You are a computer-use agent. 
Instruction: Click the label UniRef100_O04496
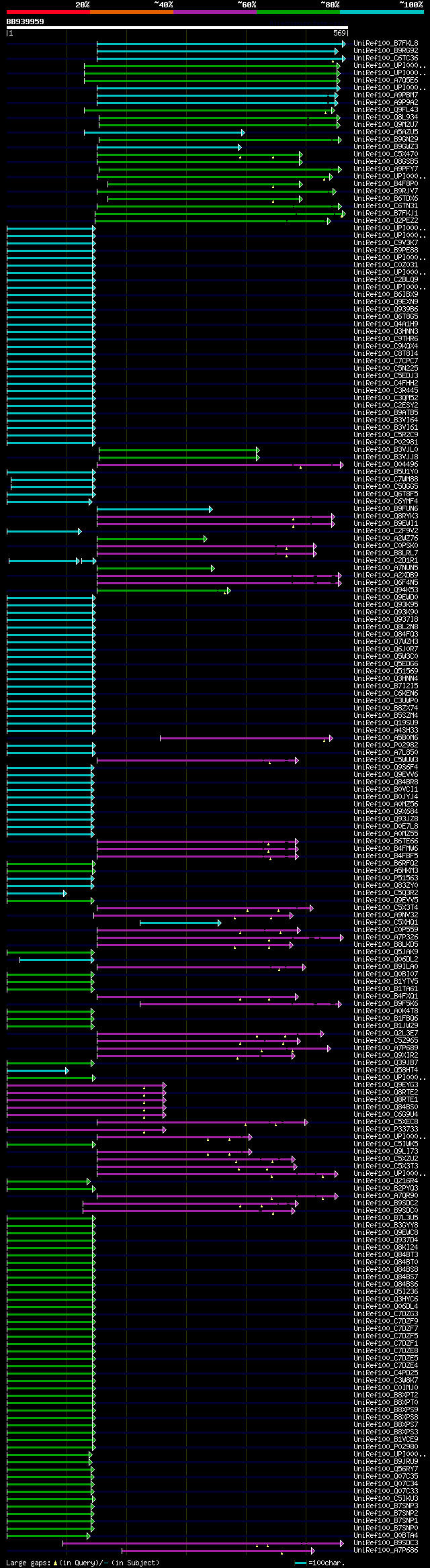[x=386, y=465]
